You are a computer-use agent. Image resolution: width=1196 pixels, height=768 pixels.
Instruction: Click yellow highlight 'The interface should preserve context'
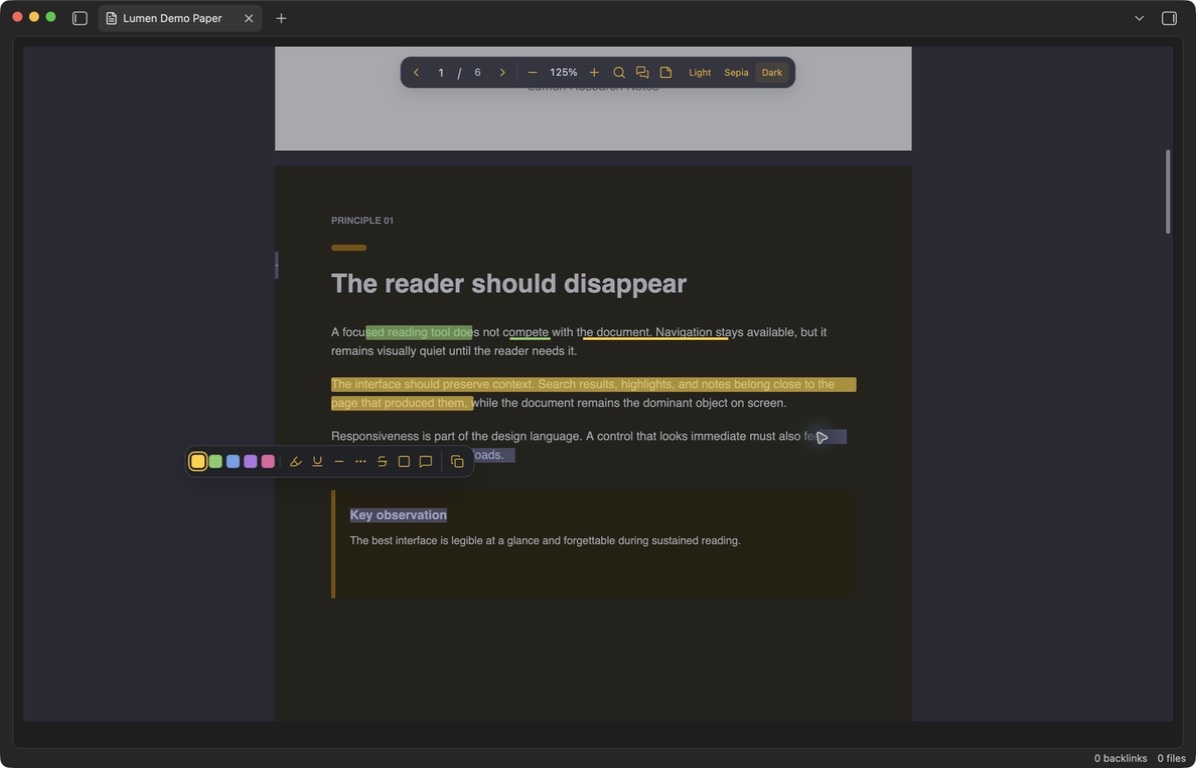pos(432,384)
